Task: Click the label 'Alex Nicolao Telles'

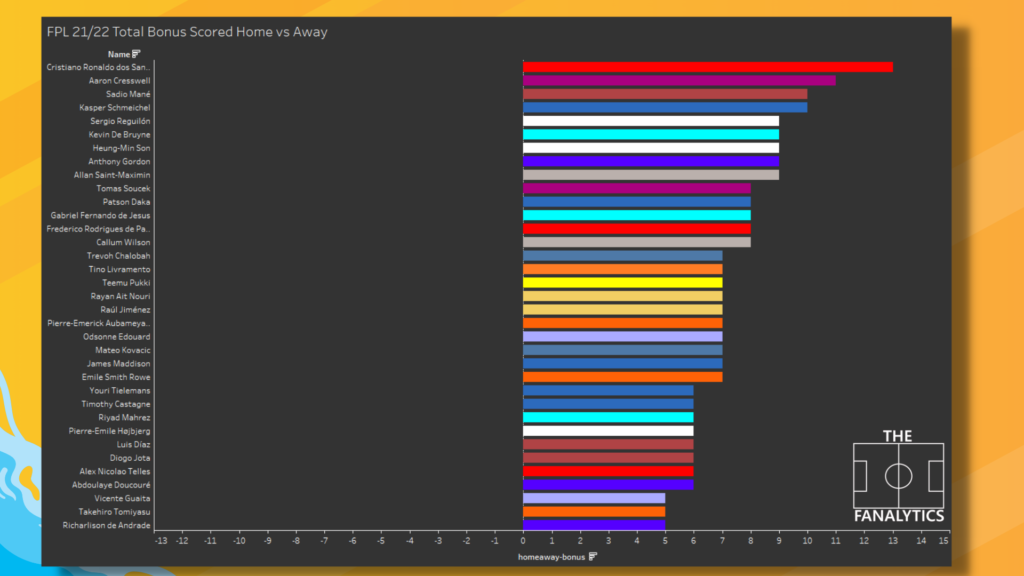Action: point(115,472)
